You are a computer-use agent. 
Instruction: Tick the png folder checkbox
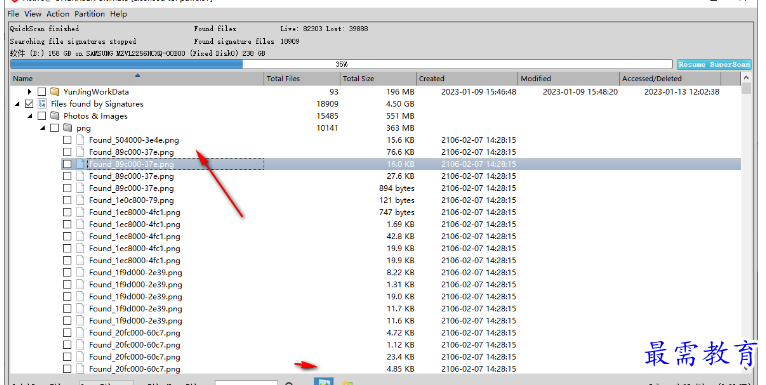pos(54,128)
